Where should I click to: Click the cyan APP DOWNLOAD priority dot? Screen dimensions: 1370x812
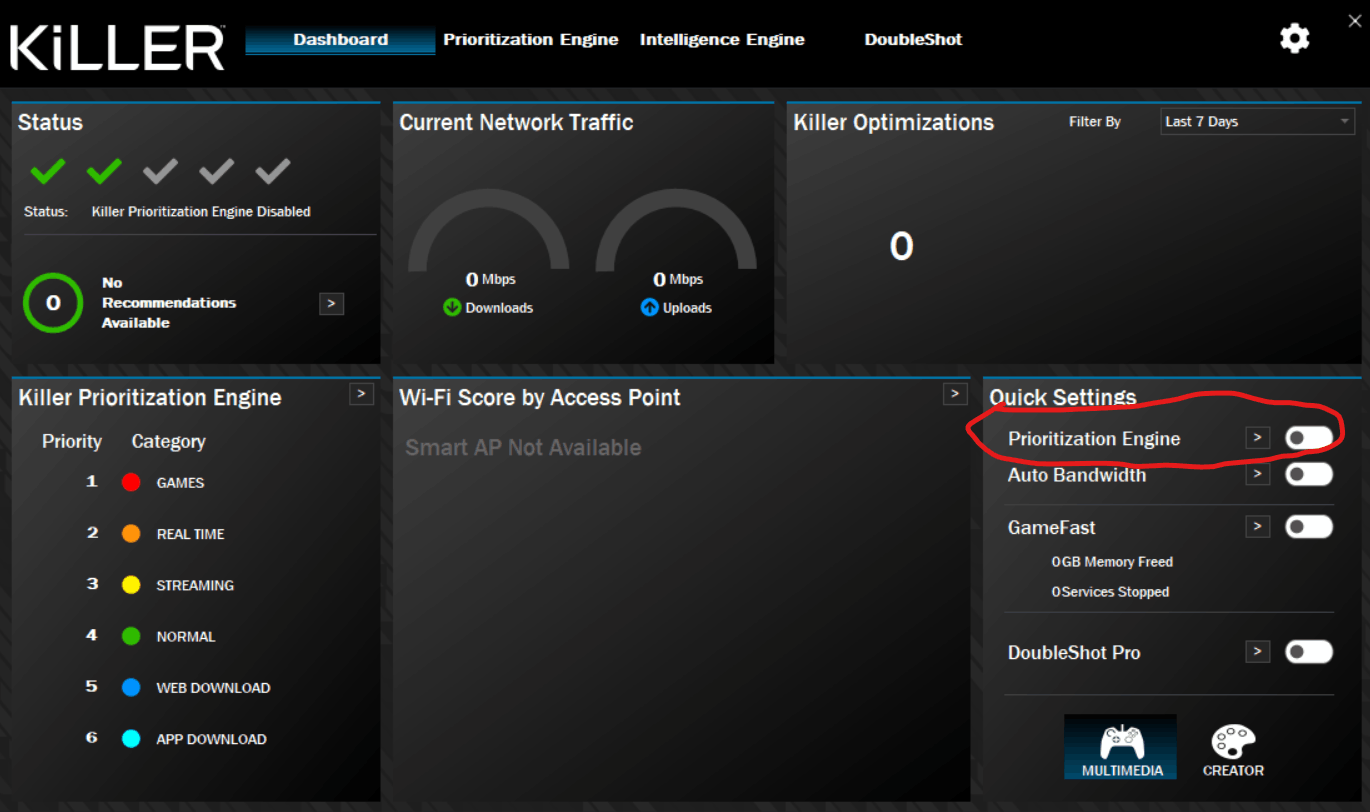131,739
